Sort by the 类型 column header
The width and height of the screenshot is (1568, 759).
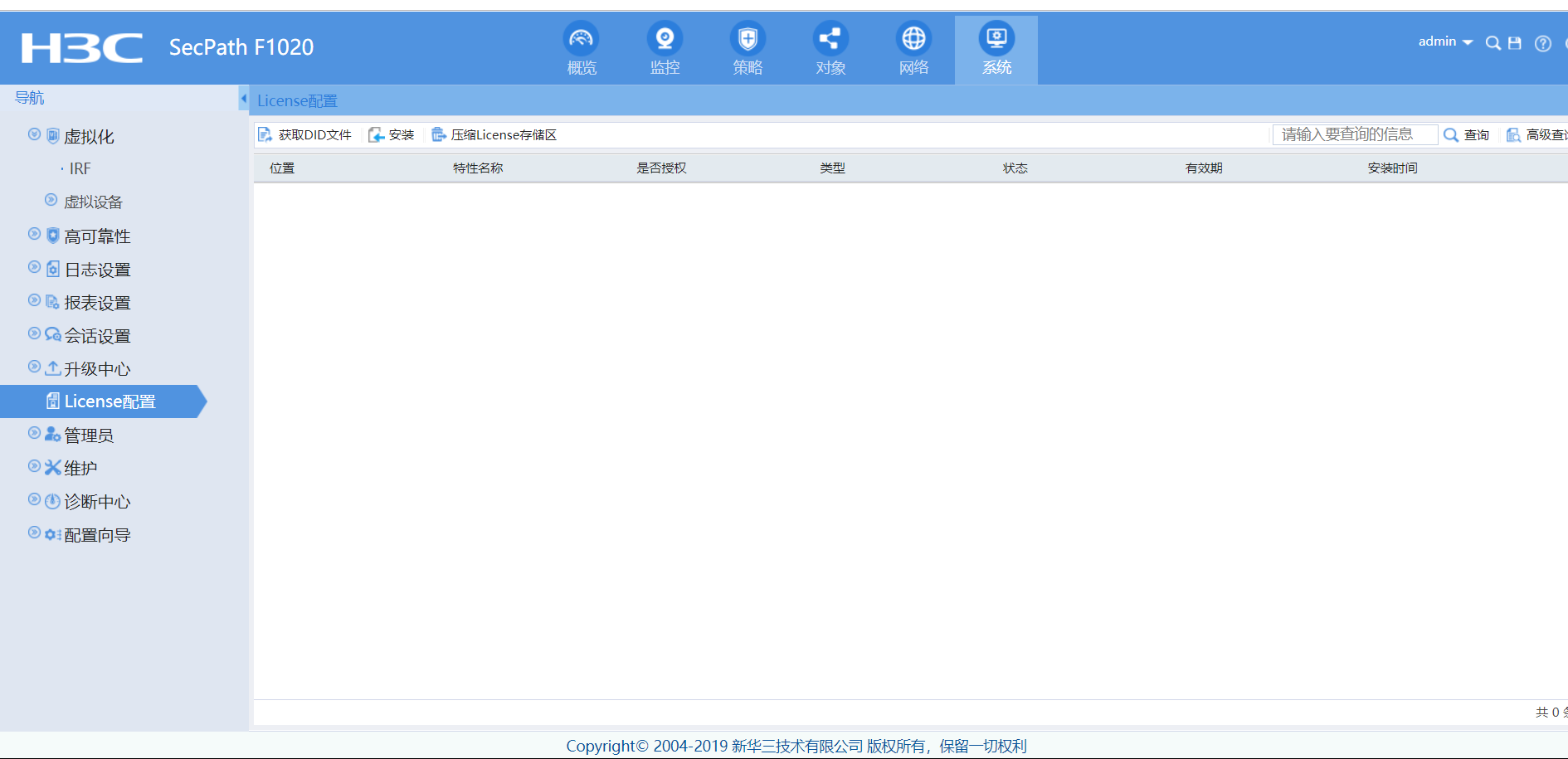pyautogui.click(x=832, y=168)
